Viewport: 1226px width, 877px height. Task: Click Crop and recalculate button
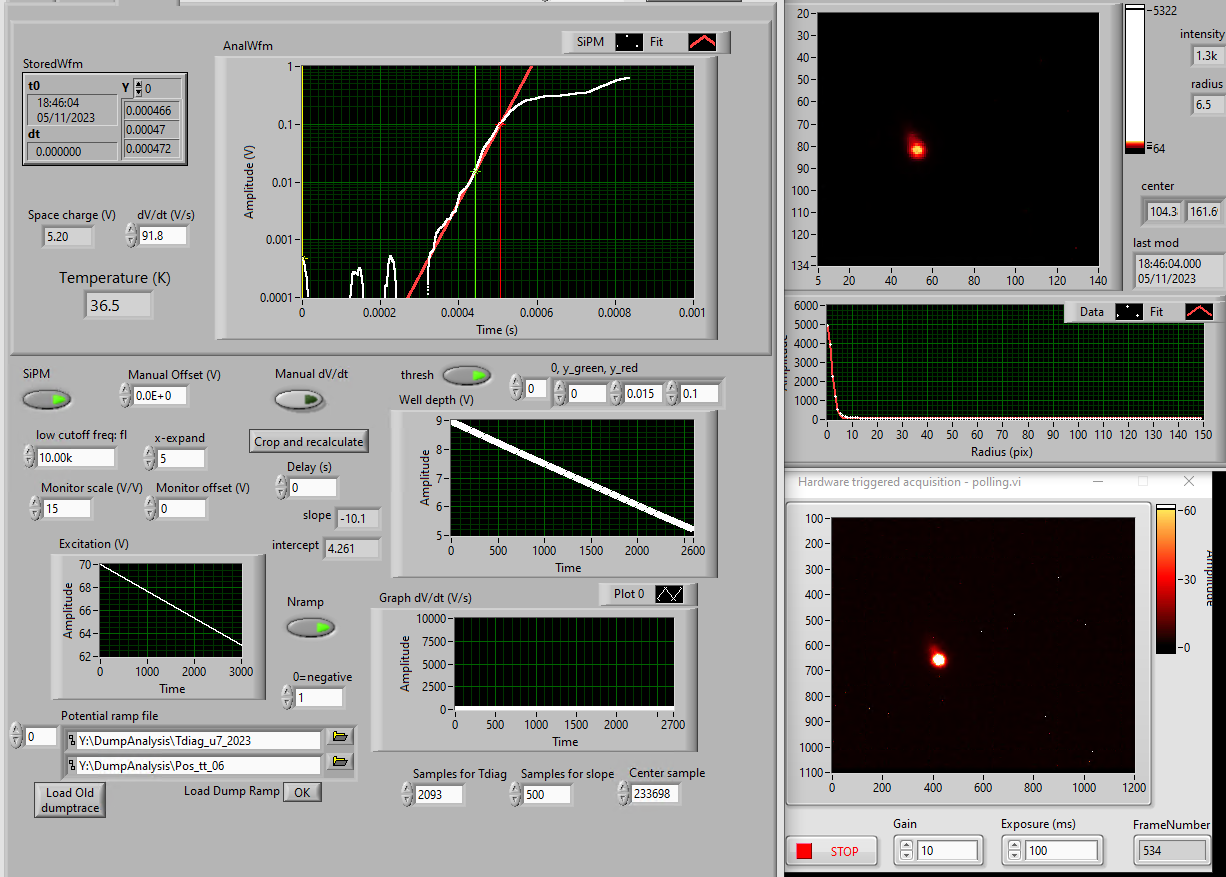(x=309, y=441)
